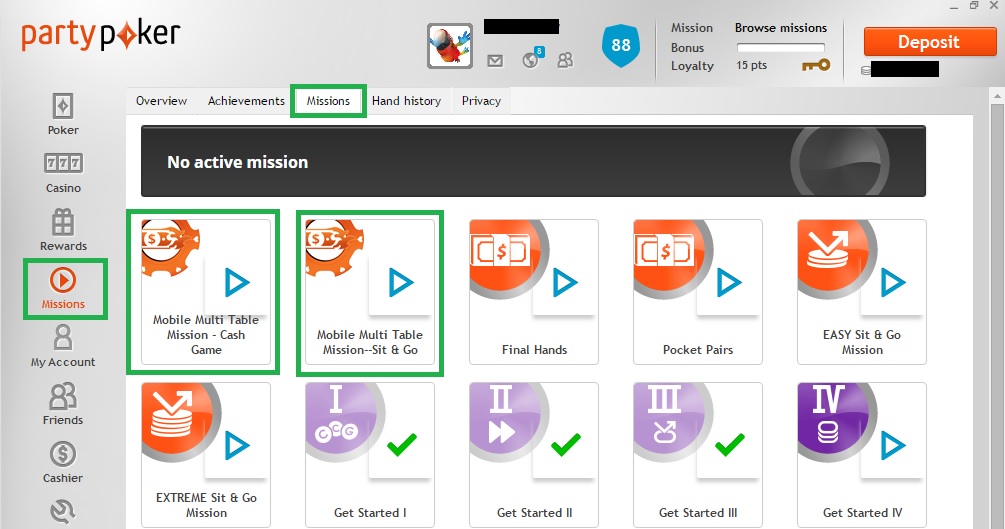Open the friends icon in header
Viewport: 1005px width, 529px height.
coord(565,60)
